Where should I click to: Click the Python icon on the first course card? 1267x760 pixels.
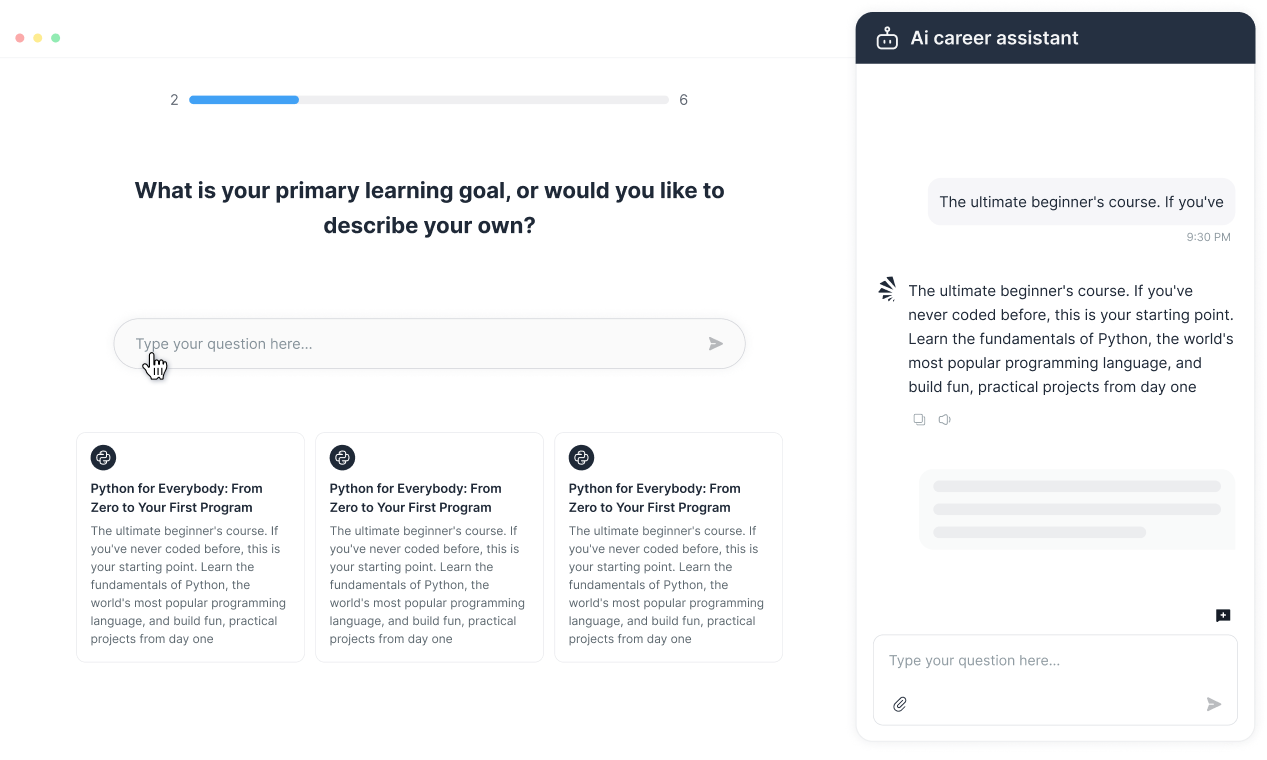click(103, 458)
